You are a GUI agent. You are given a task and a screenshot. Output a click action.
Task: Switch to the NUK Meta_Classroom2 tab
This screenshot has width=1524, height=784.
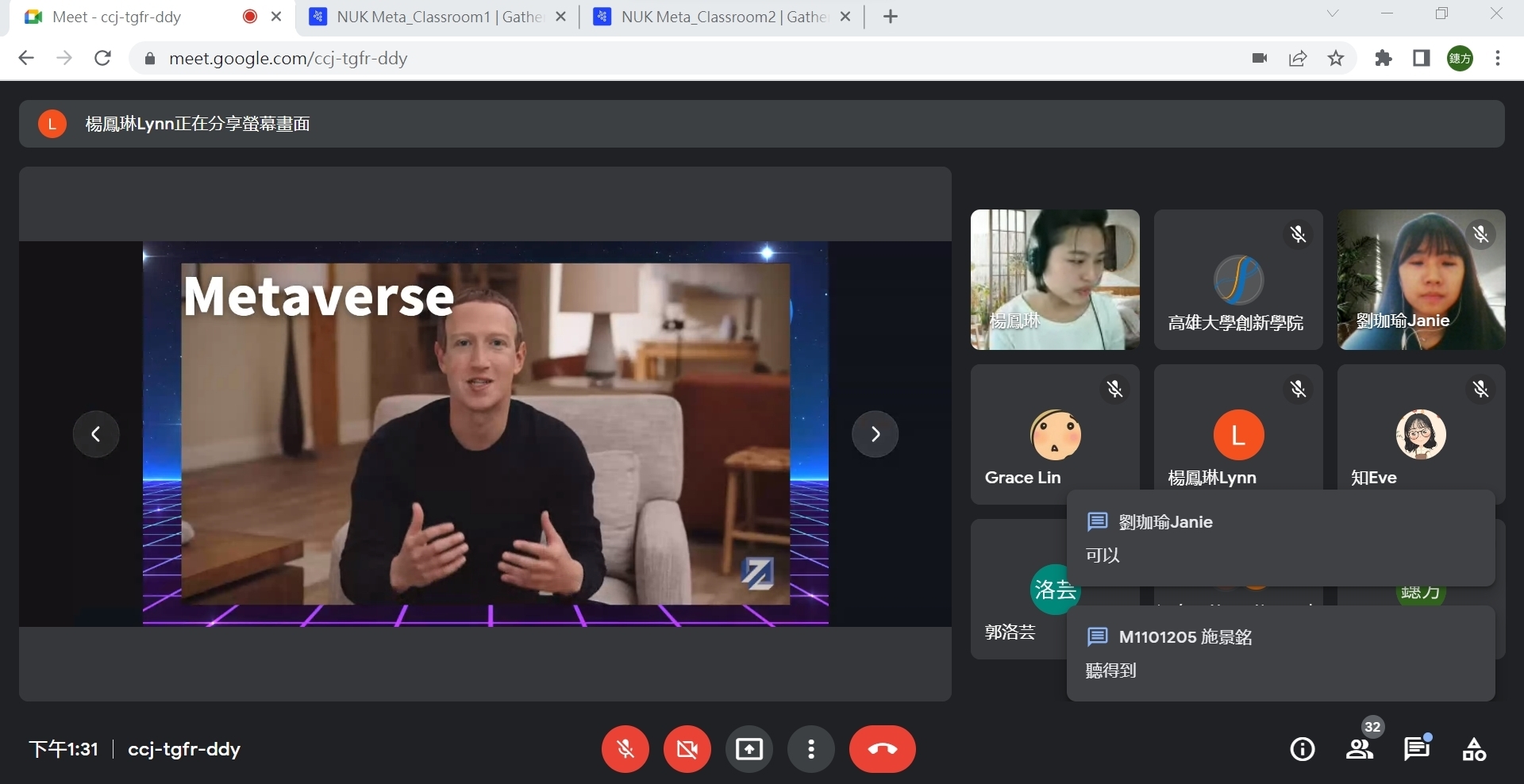coord(723,17)
